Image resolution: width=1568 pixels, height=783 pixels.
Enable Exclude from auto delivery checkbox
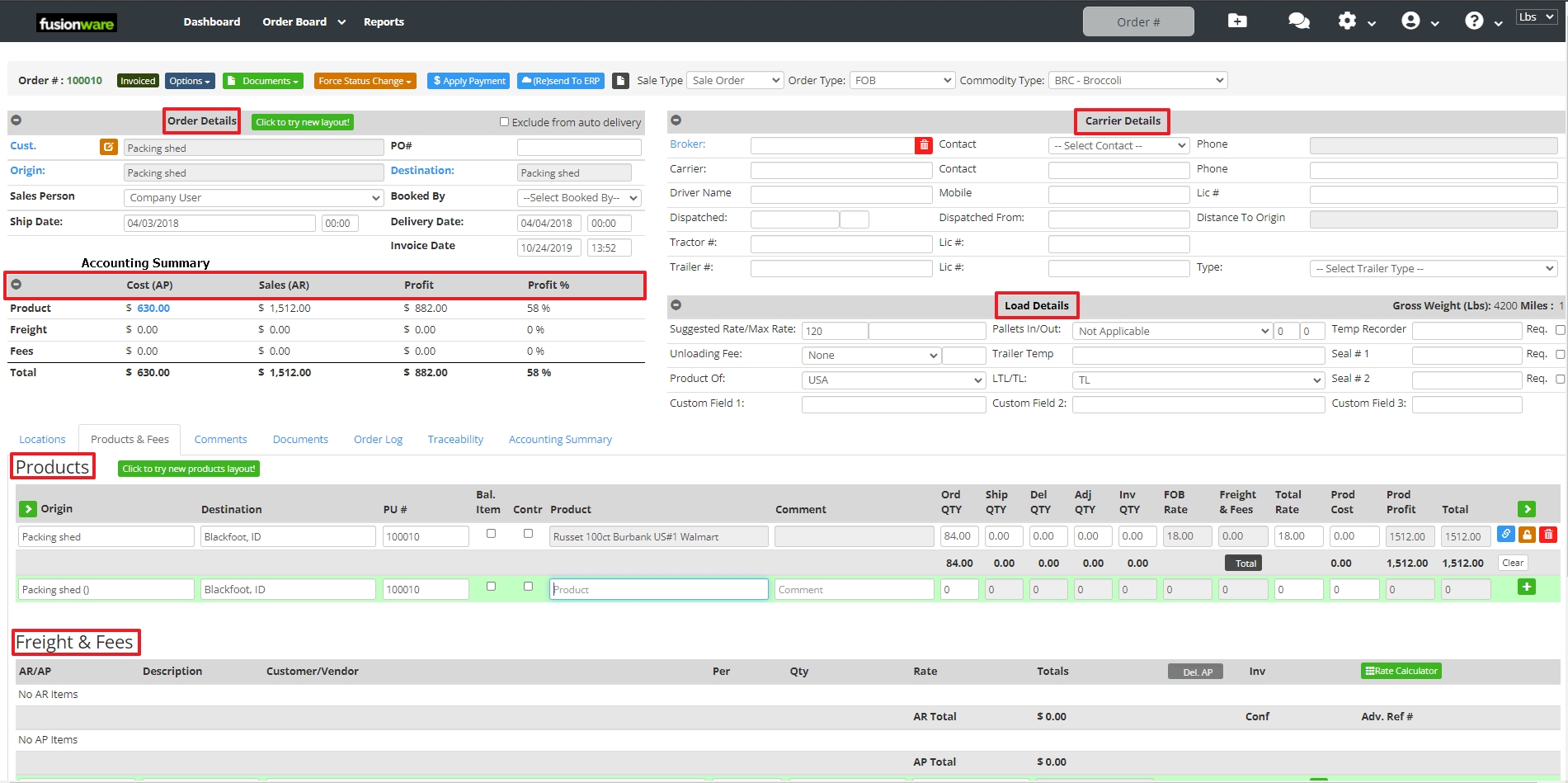coord(504,122)
